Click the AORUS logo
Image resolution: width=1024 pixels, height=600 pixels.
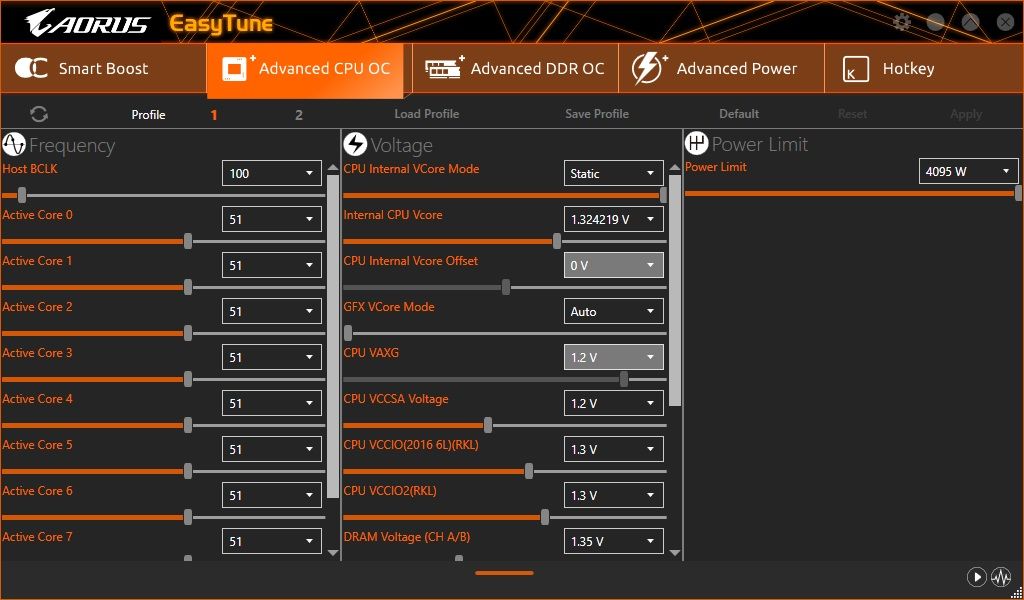coord(88,24)
